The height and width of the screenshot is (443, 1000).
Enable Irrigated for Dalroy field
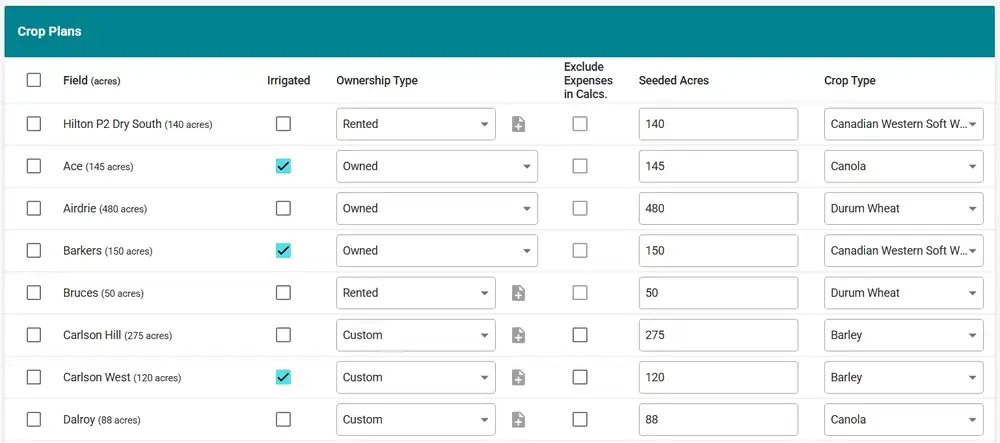283,419
